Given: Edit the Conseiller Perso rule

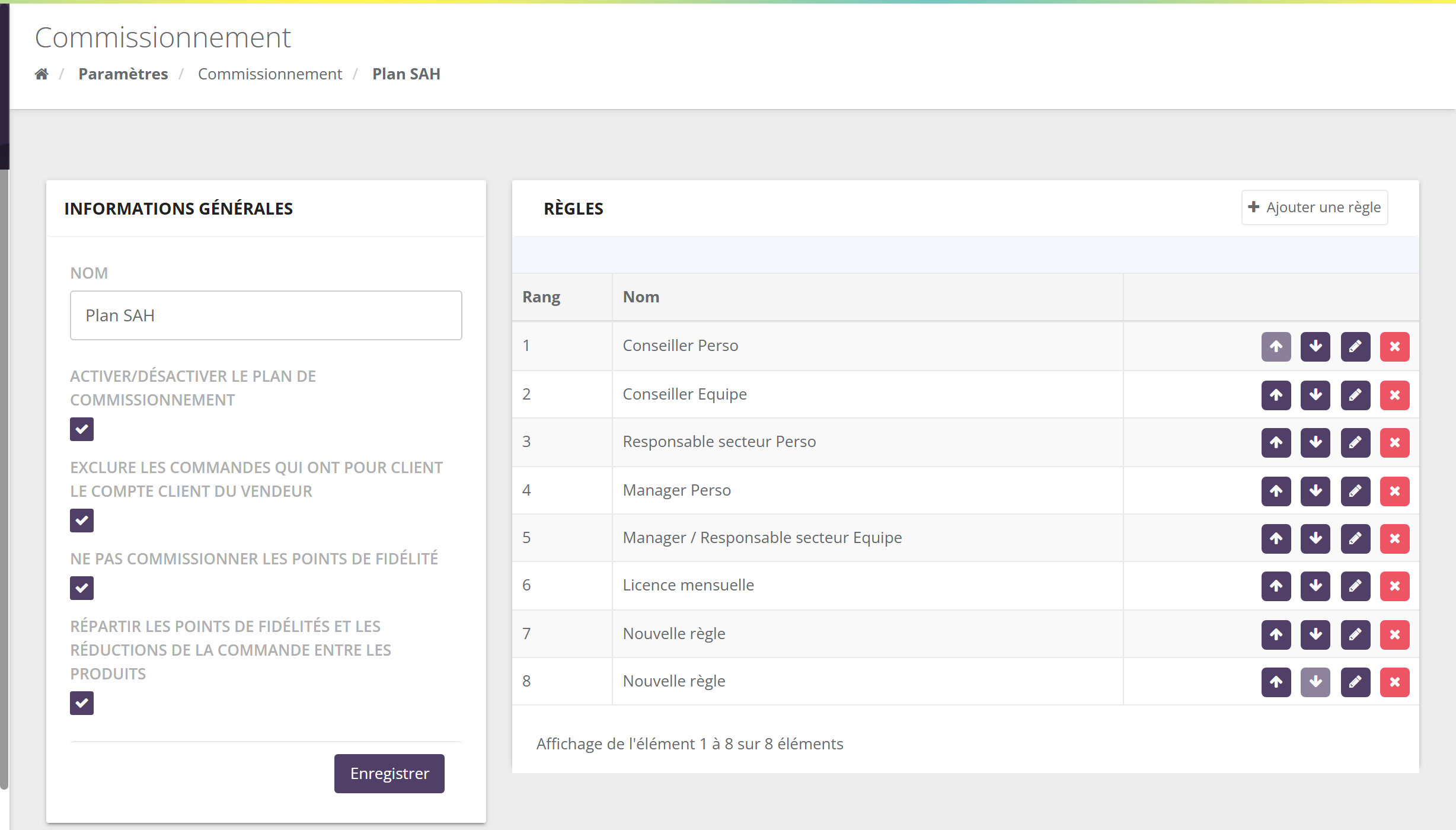Looking at the screenshot, I should [1355, 346].
